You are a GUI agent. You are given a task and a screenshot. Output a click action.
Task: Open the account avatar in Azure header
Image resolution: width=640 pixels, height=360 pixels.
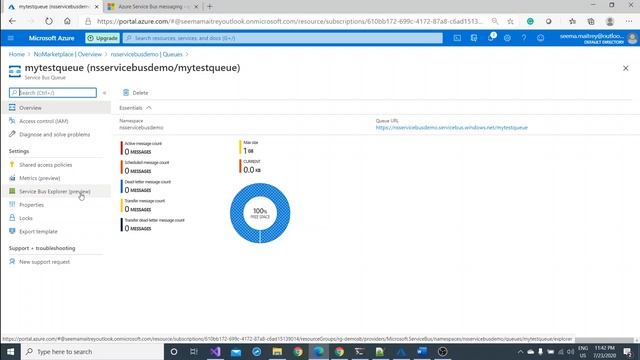click(632, 38)
